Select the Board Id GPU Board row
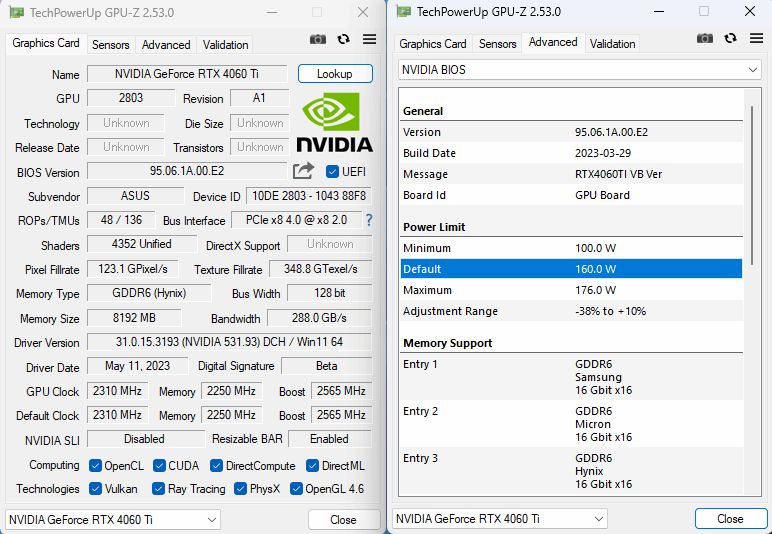The image size is (772, 534). click(x=571, y=195)
